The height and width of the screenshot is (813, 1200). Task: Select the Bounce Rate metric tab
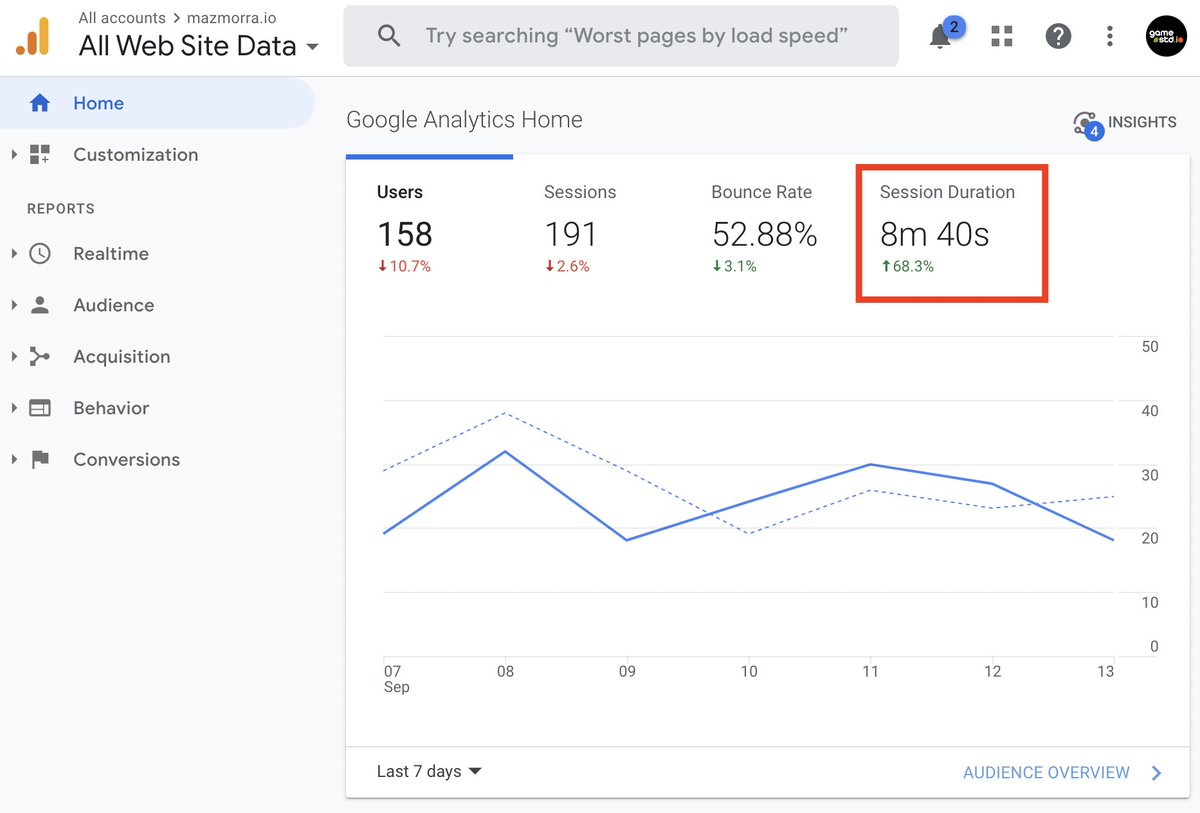click(765, 230)
